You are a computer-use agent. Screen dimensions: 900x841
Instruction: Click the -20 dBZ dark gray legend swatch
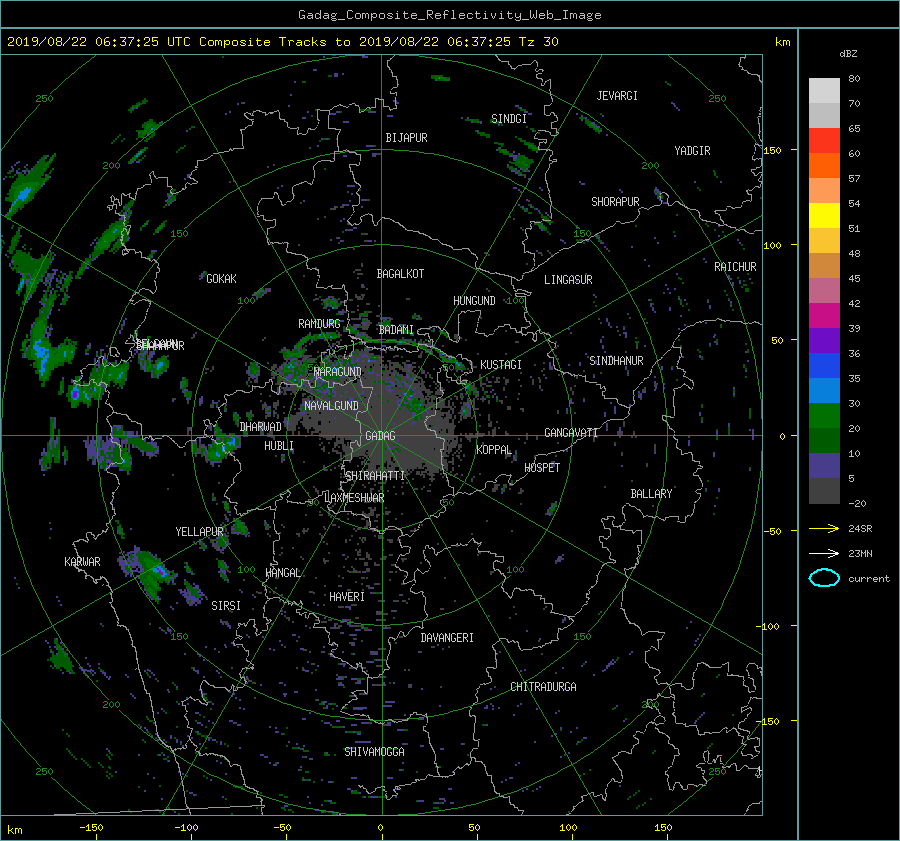pyautogui.click(x=824, y=491)
